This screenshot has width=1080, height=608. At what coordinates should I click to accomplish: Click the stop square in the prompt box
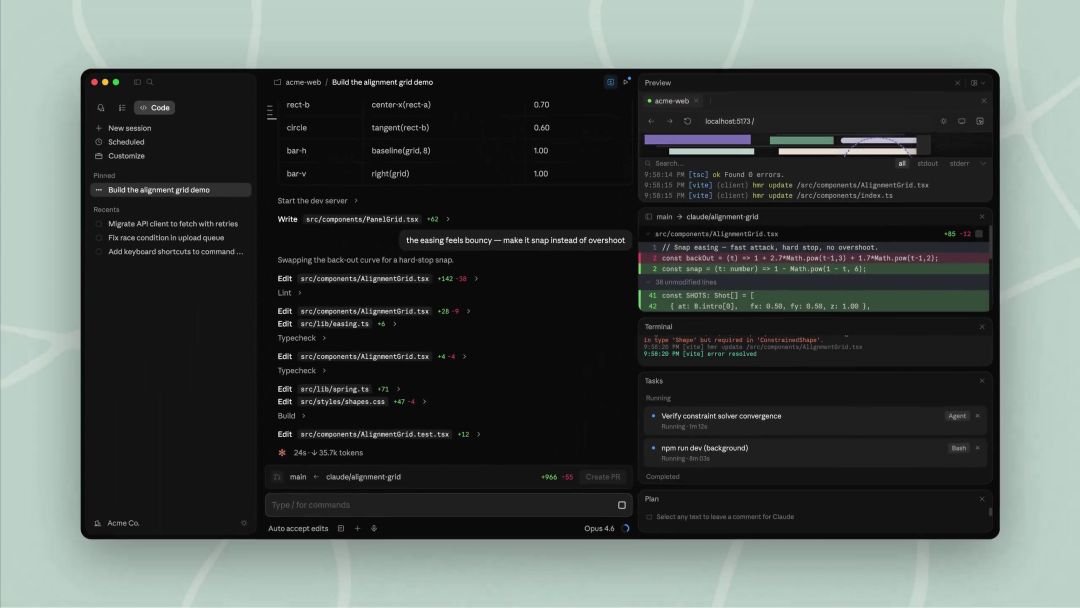pos(621,505)
